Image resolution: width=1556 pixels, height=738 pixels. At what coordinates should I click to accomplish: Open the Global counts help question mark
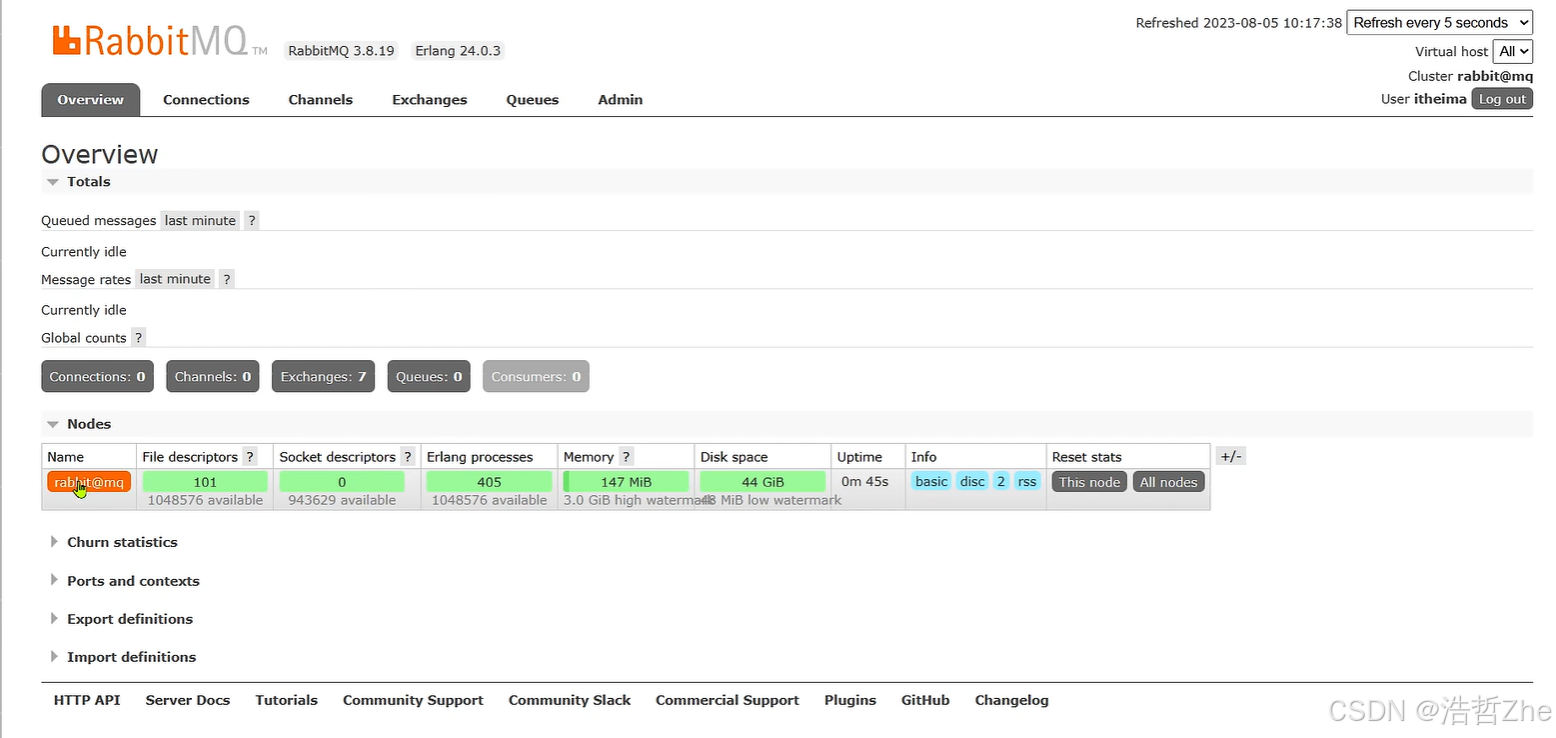(138, 338)
